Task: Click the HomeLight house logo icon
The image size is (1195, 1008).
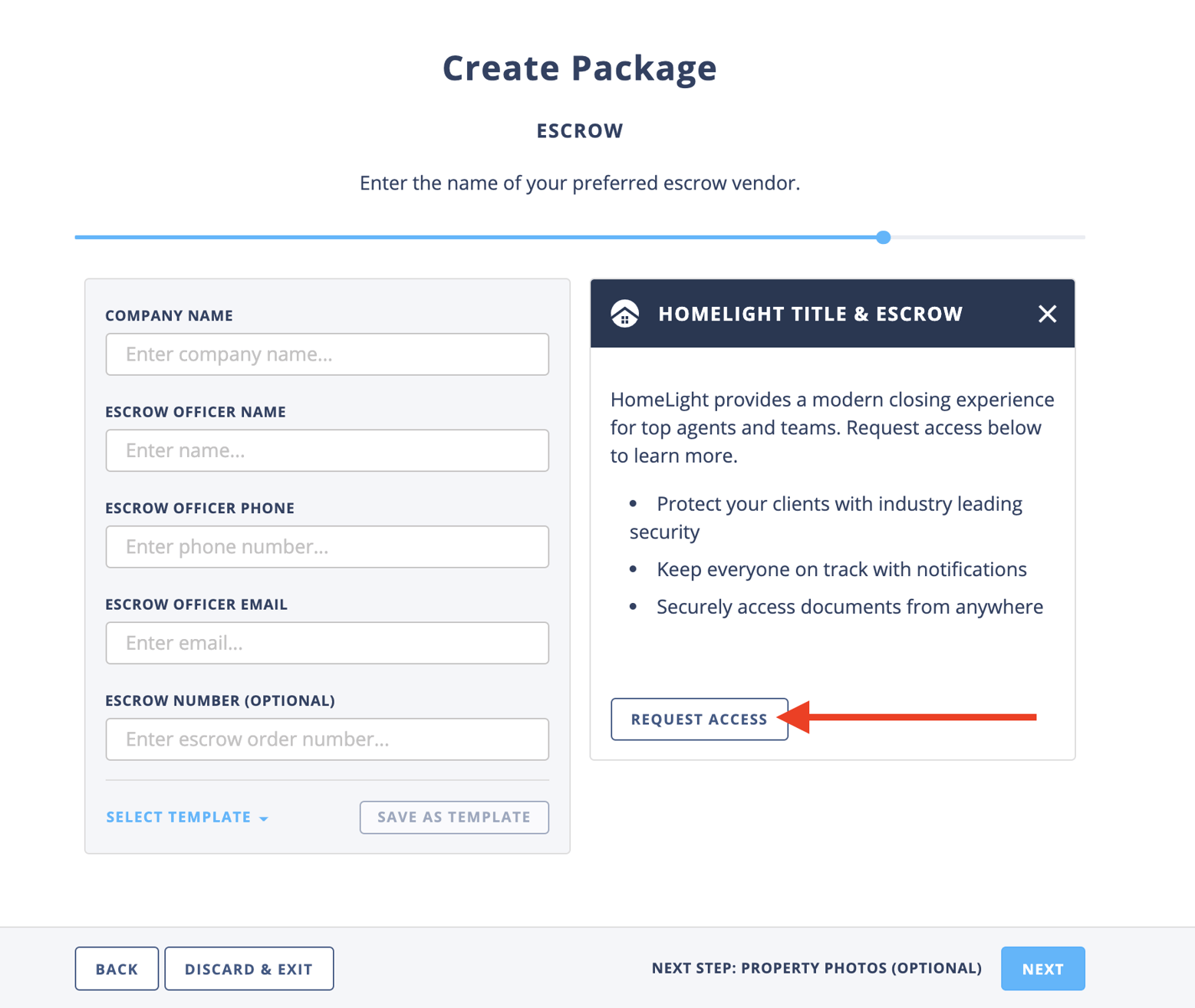Action: click(x=625, y=314)
